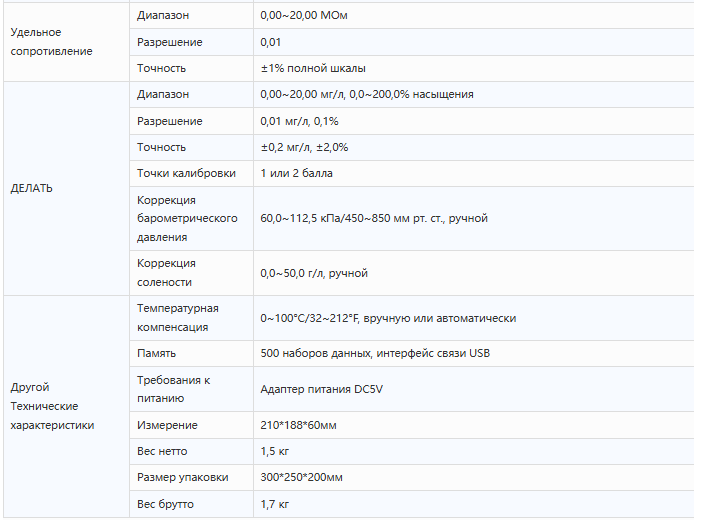The height and width of the screenshot is (520, 703).
Task: Click the 'Коррекция солености' label
Action: (166, 273)
